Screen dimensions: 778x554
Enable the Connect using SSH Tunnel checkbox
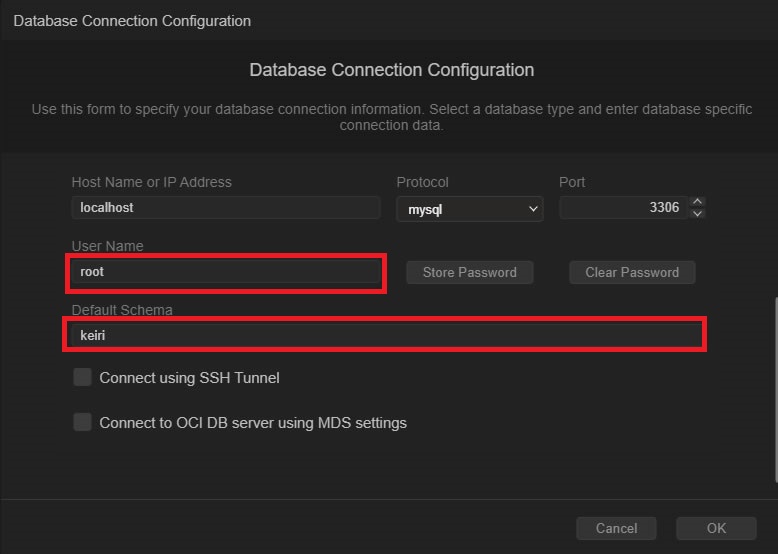tap(82, 378)
